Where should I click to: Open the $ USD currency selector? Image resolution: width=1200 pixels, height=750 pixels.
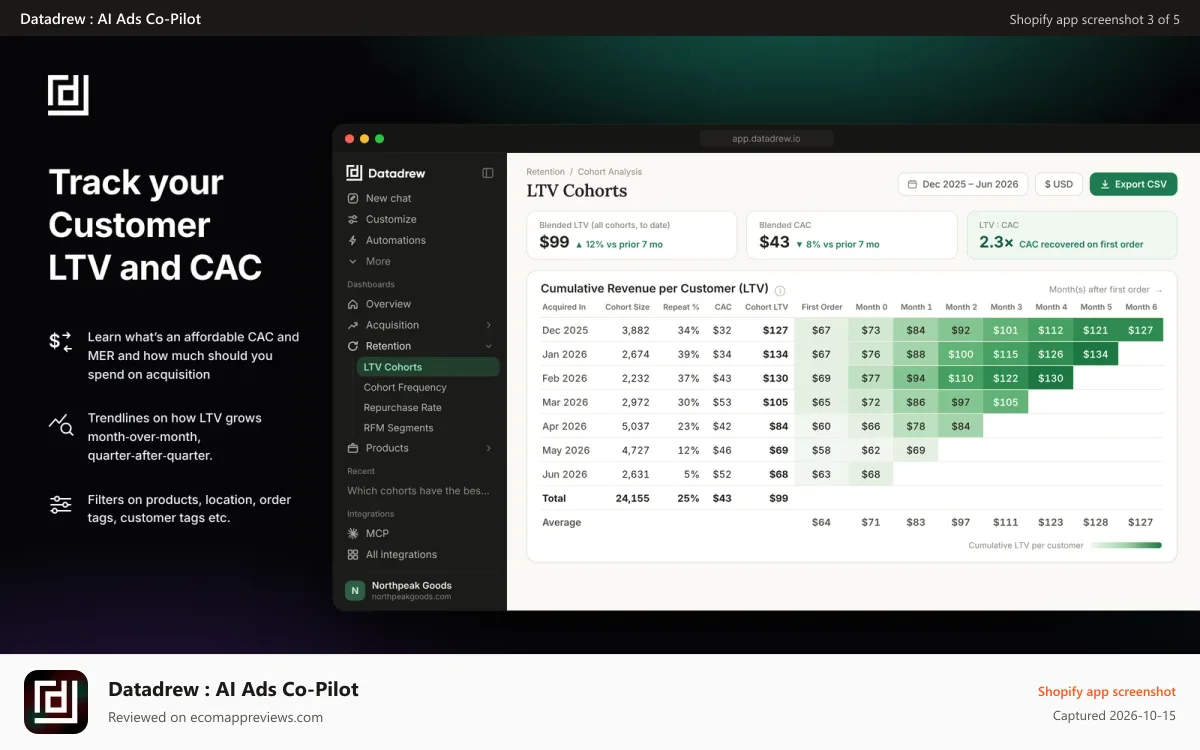point(1059,184)
